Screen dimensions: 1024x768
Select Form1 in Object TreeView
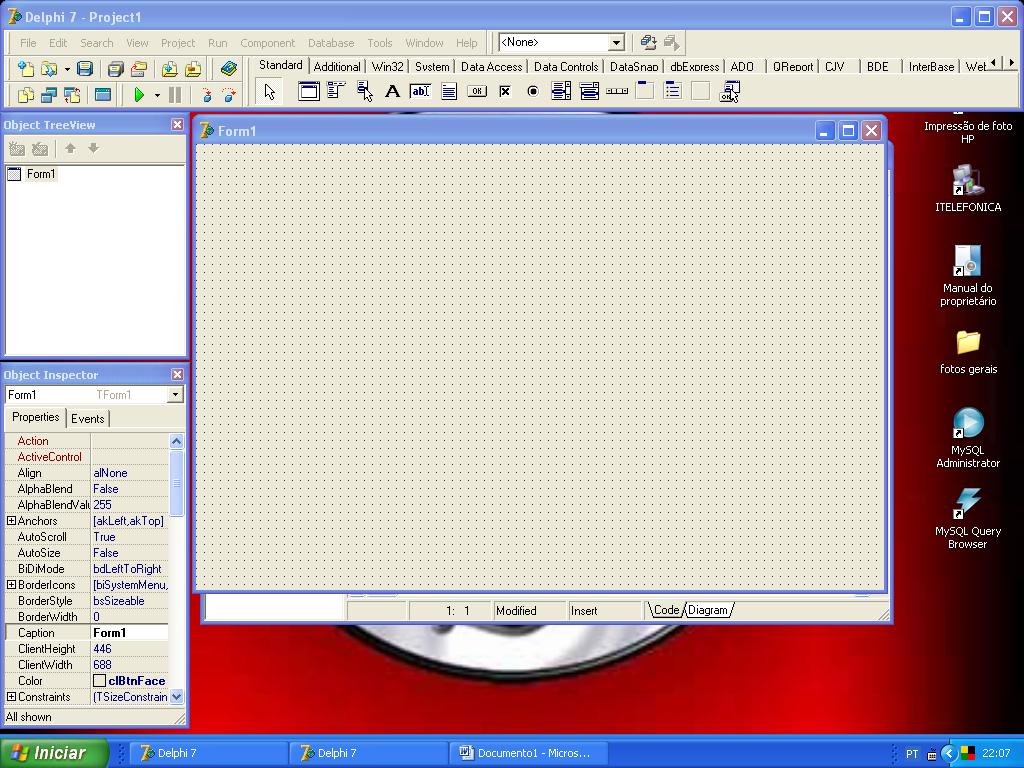[x=41, y=174]
